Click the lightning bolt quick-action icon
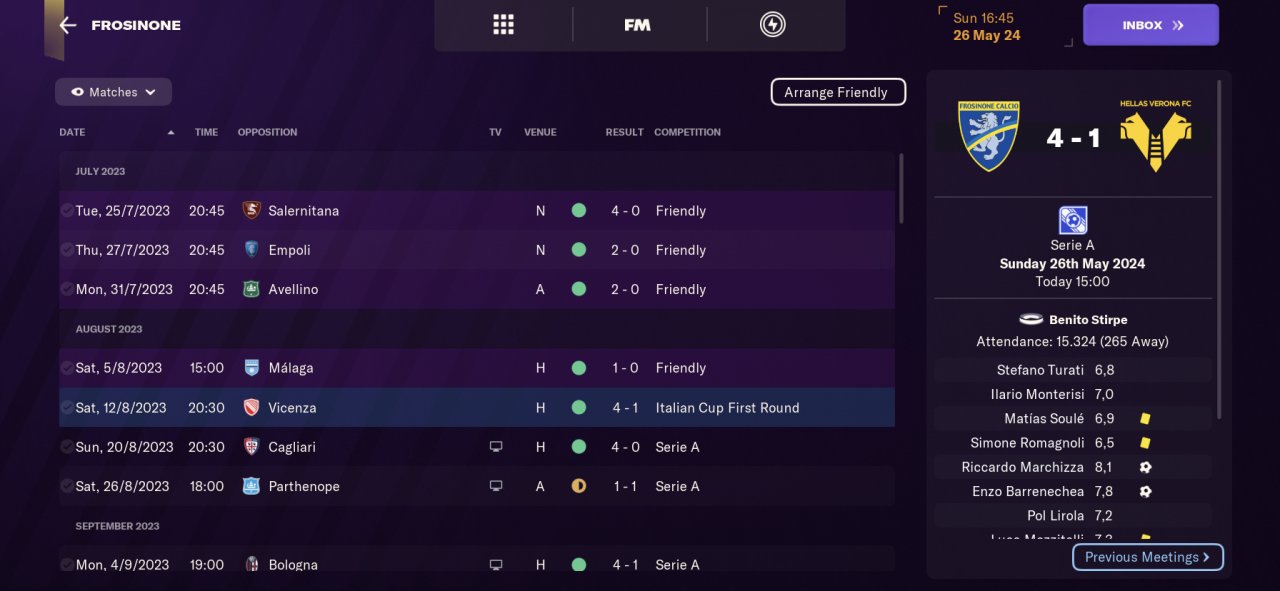The height and width of the screenshot is (591, 1280). (772, 25)
